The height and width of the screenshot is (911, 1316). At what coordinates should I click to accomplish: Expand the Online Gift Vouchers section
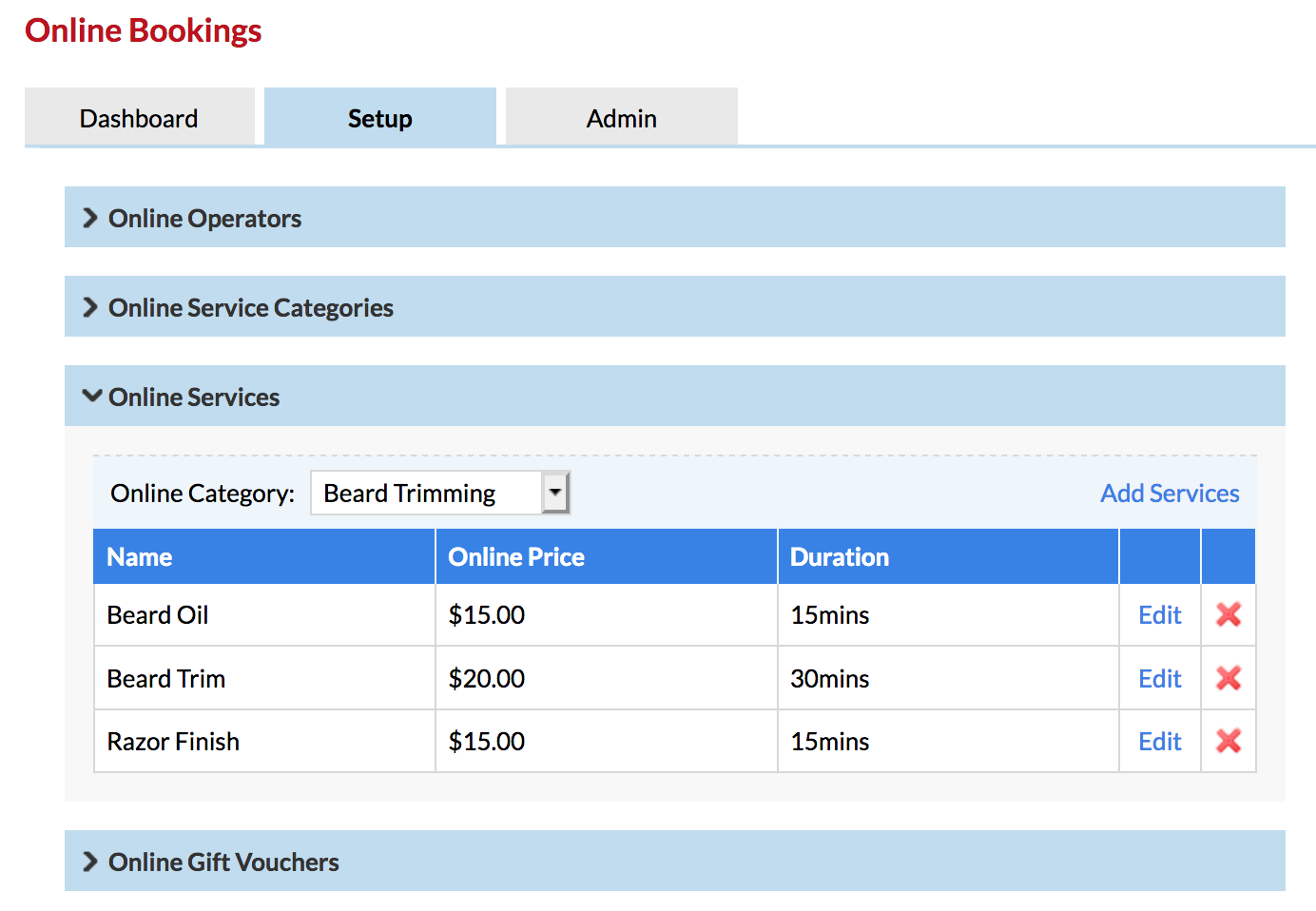[x=223, y=862]
